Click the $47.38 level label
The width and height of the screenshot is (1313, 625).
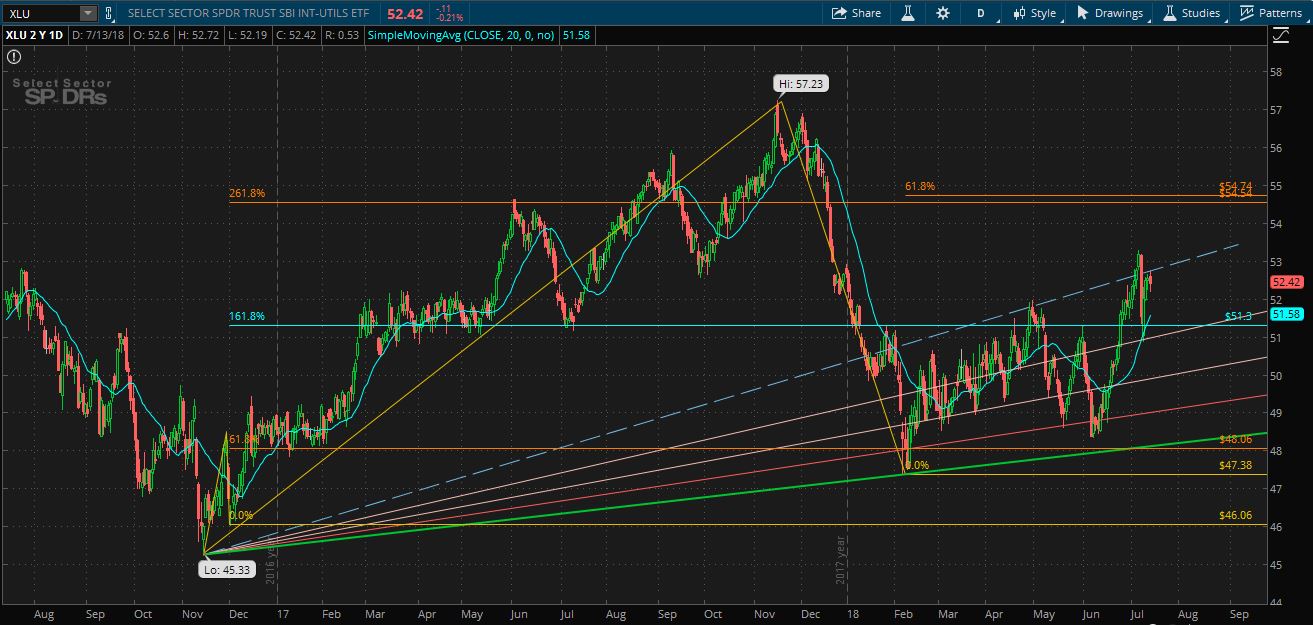click(x=1236, y=466)
